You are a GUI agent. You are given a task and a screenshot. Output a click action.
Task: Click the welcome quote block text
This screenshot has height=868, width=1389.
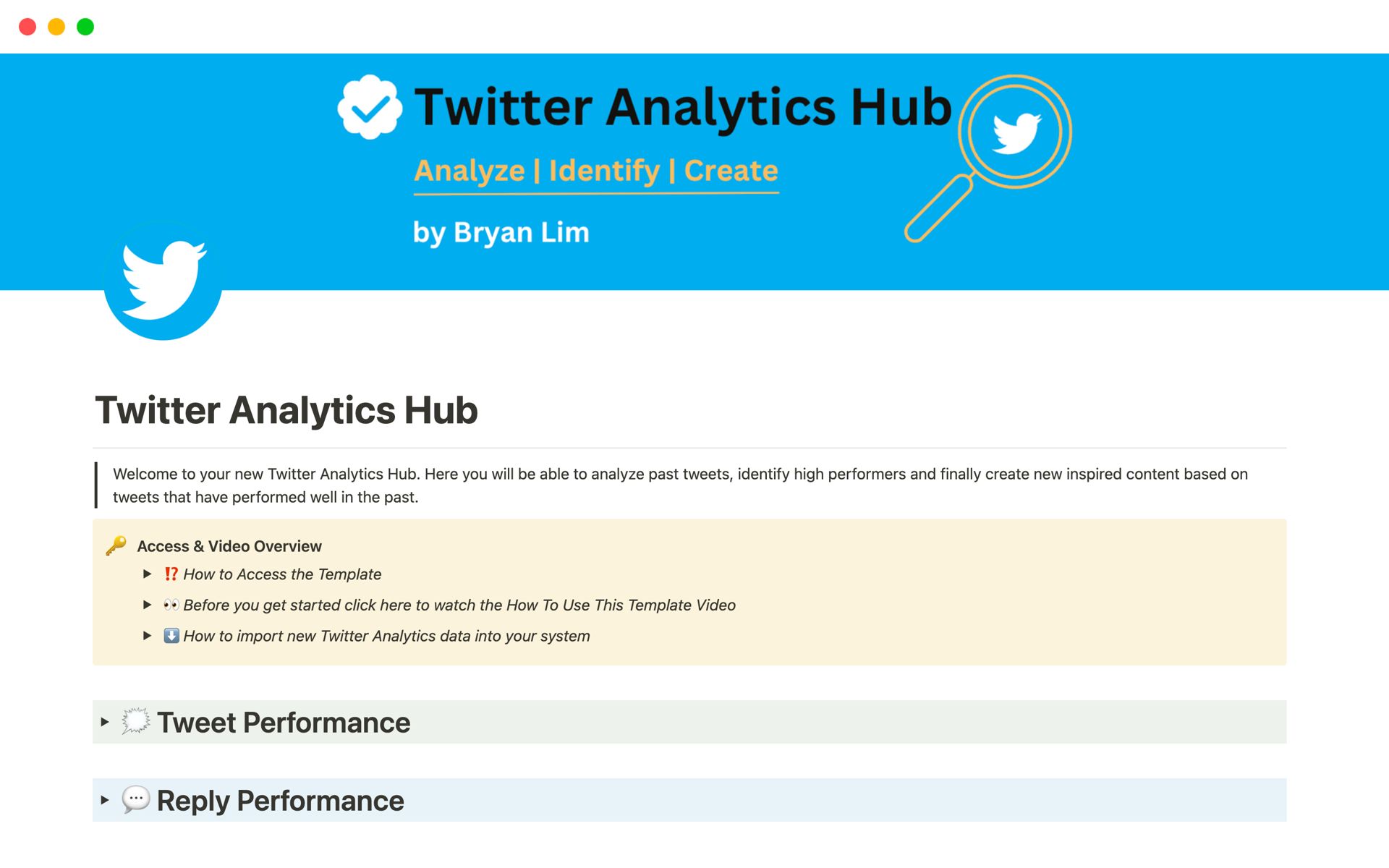(x=579, y=485)
